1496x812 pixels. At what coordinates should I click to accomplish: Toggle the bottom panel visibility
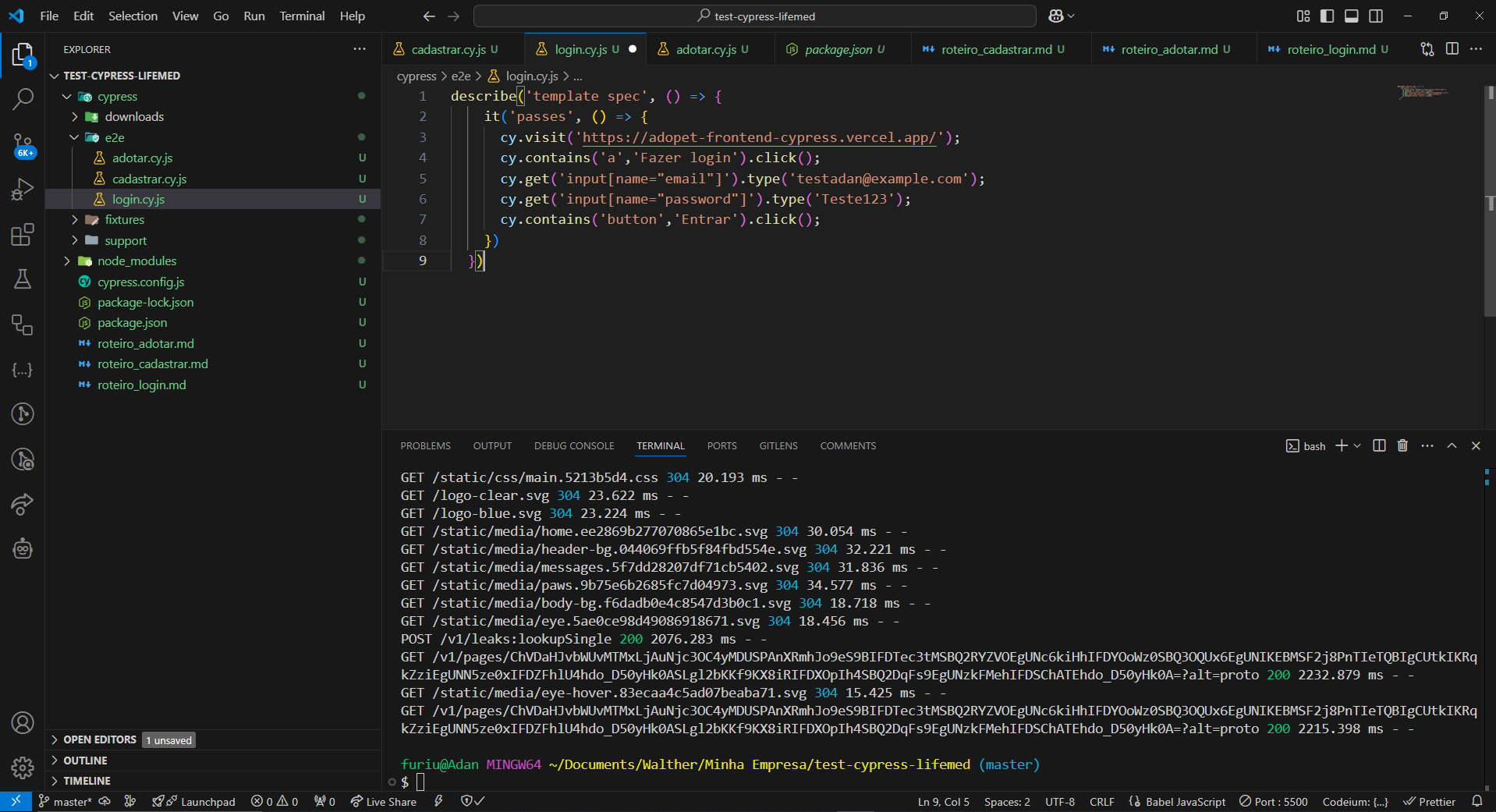pos(1352,16)
